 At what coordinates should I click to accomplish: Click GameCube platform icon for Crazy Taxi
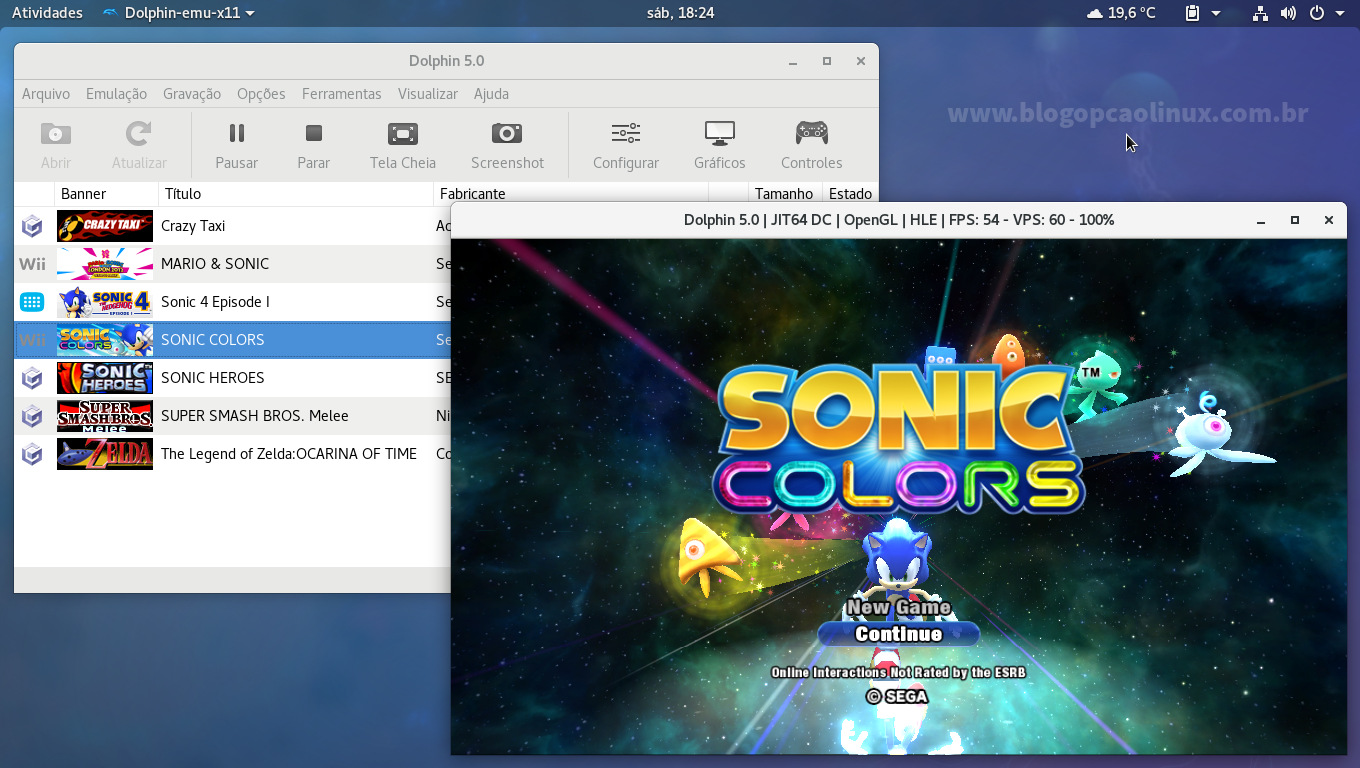click(x=32, y=226)
